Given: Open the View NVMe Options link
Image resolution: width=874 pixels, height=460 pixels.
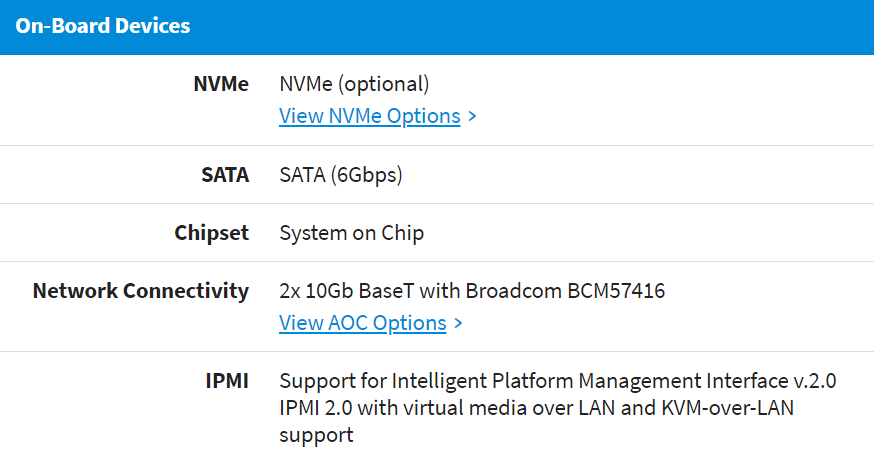Looking at the screenshot, I should coord(369,116).
